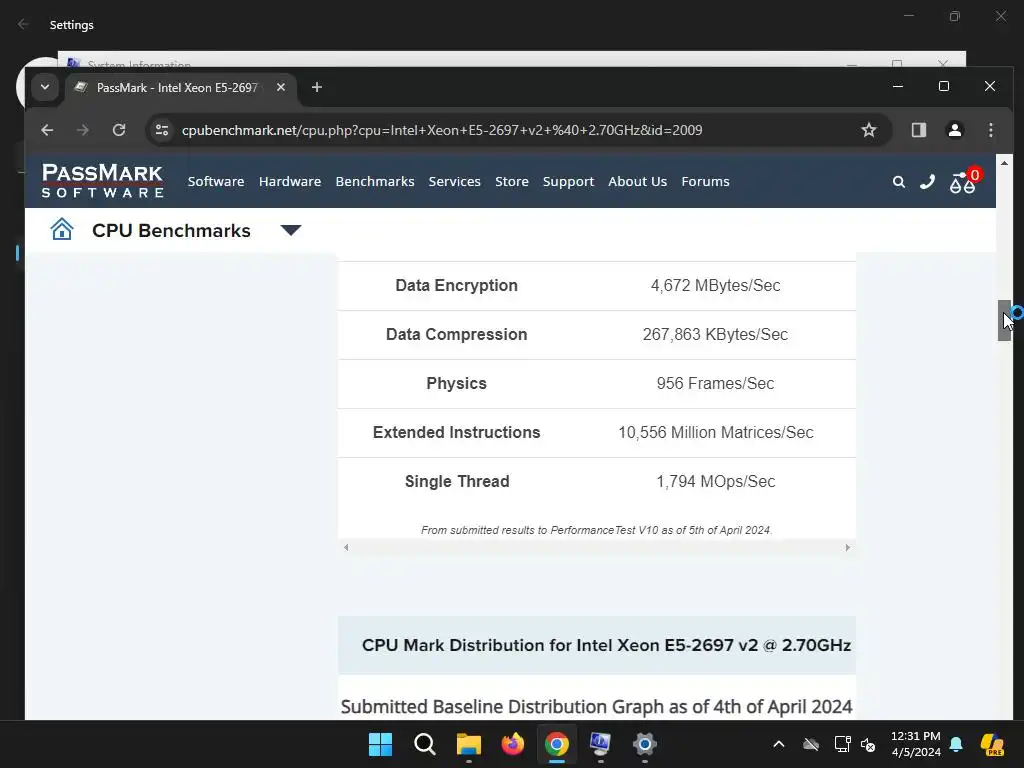Click the Chrome forward arrow
1024x768 pixels.
82,130
